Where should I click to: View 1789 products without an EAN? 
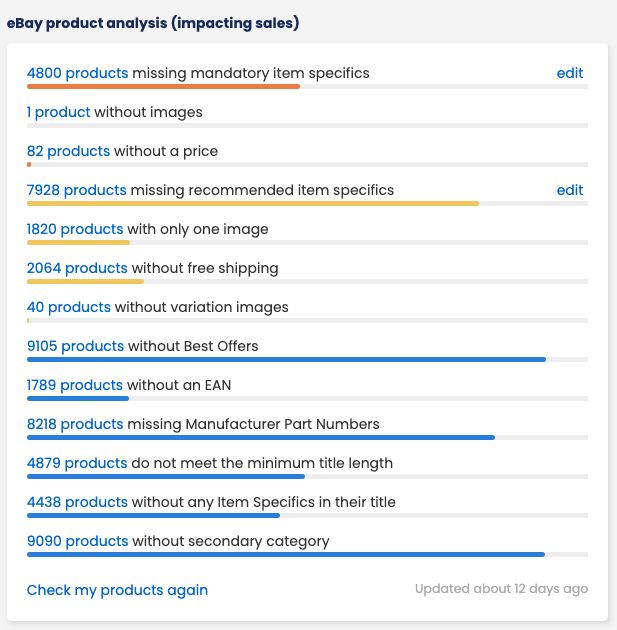coord(75,385)
